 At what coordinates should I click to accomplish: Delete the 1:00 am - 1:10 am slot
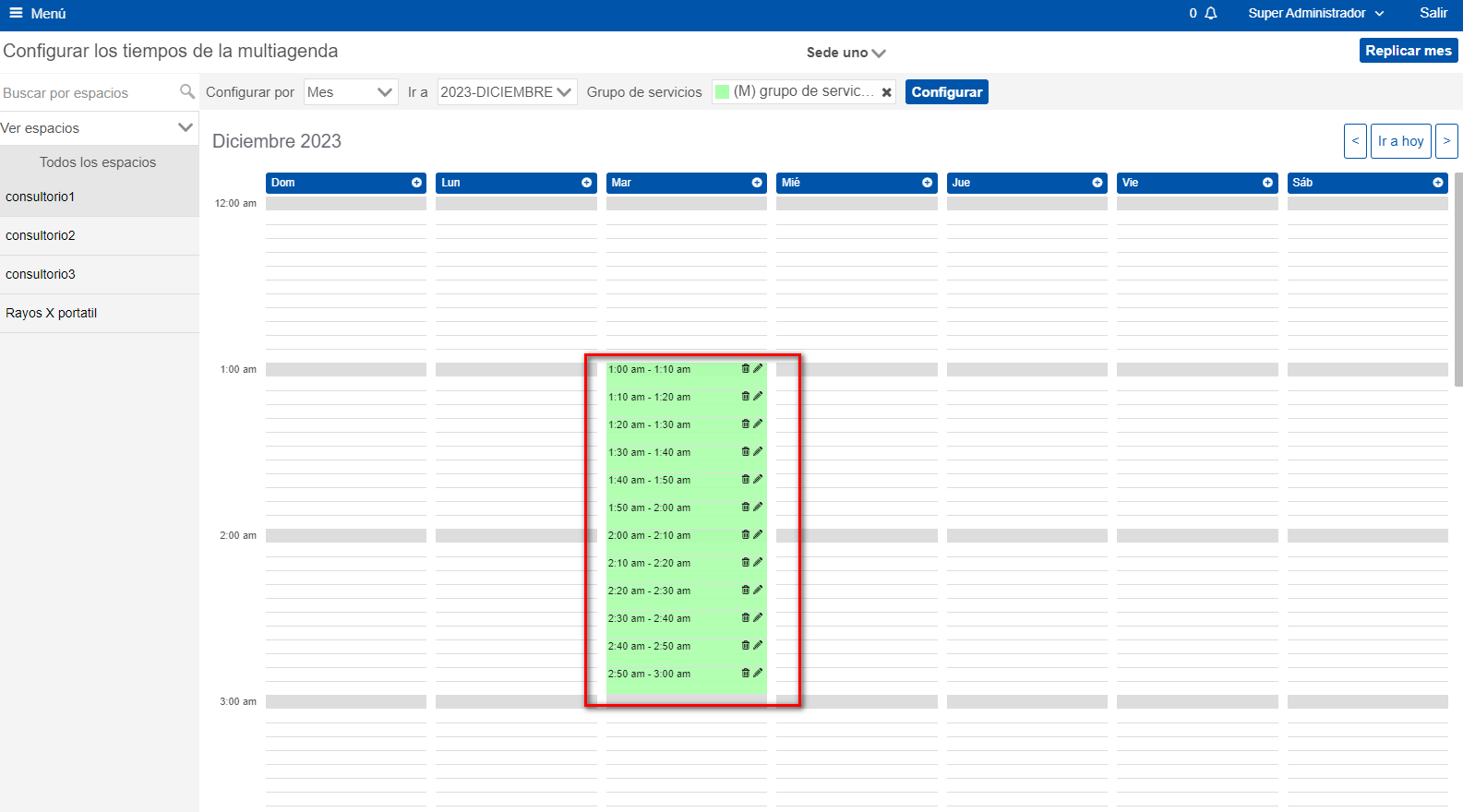pyautogui.click(x=746, y=368)
